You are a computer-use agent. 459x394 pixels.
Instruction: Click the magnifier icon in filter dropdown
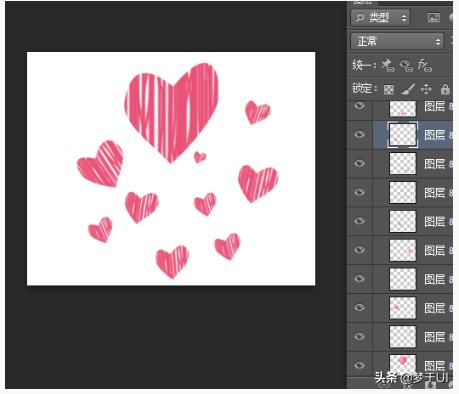pyautogui.click(x=360, y=17)
